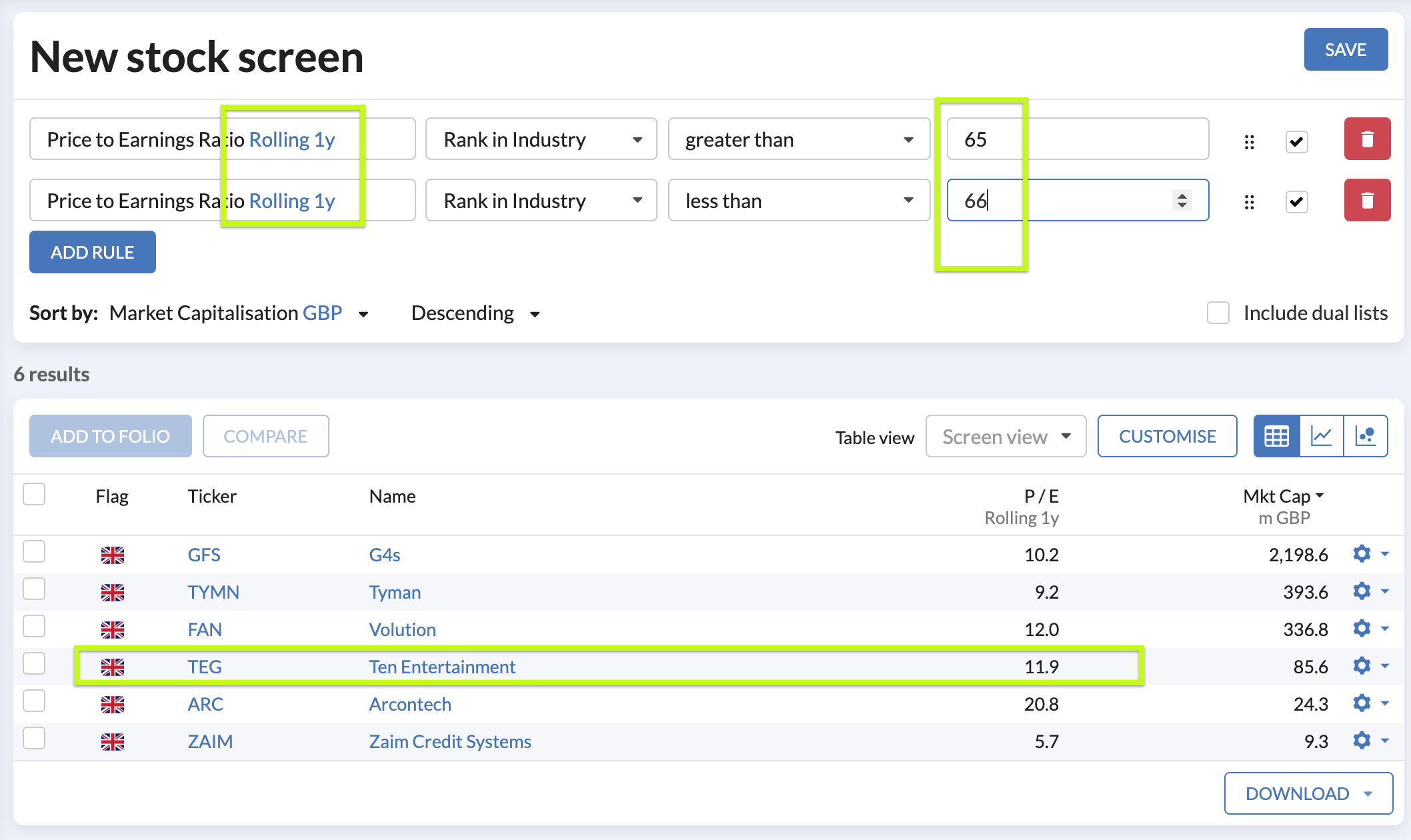This screenshot has width=1411, height=840.
Task: Click the UK flag in the GFS row
Action: coord(113,555)
